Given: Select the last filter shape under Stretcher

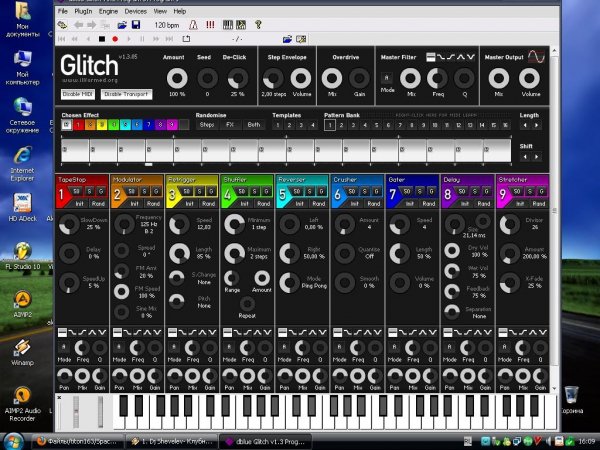Looking at the screenshot, I should [543, 333].
